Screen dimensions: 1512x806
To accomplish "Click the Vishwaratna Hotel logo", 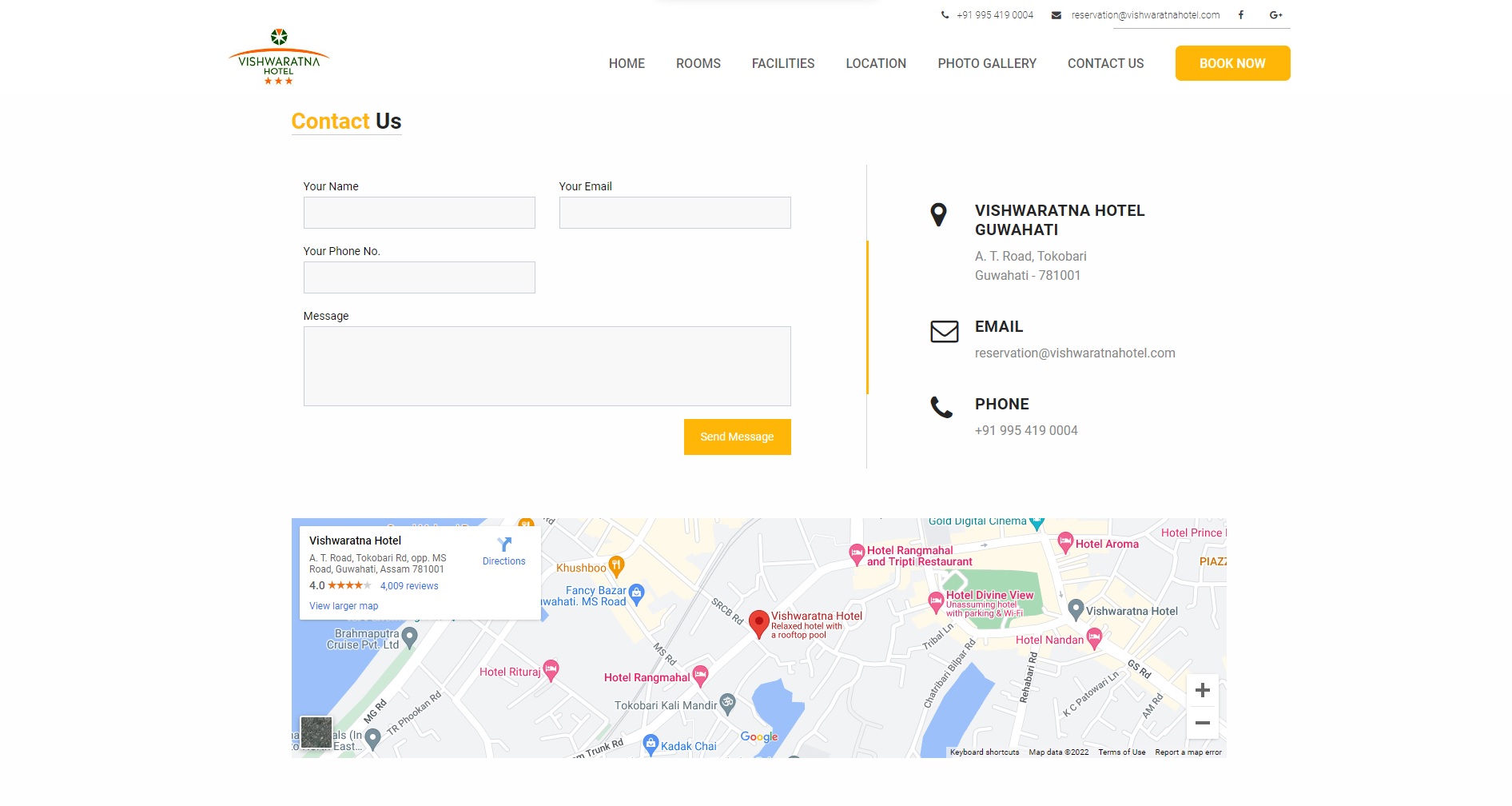I will [x=279, y=57].
